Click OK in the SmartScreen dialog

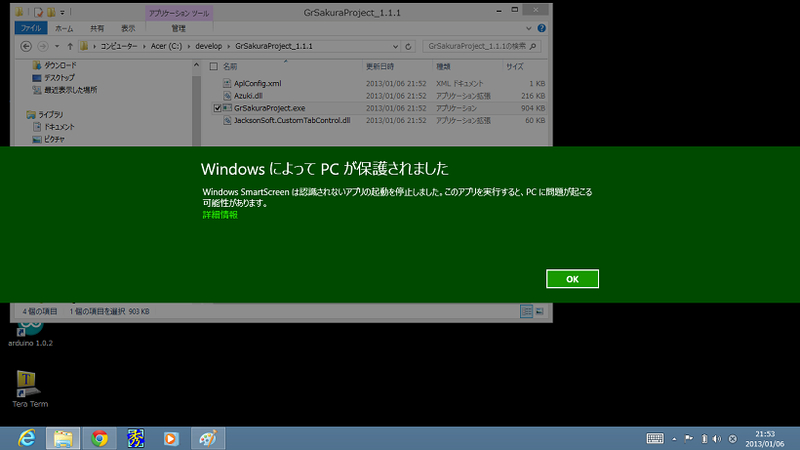572,279
